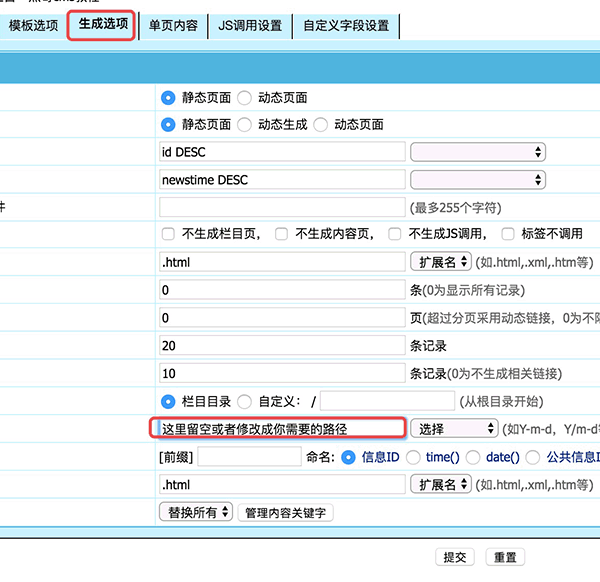
Task: Check the 不生成栏目页 checkbox
Action: (169, 234)
